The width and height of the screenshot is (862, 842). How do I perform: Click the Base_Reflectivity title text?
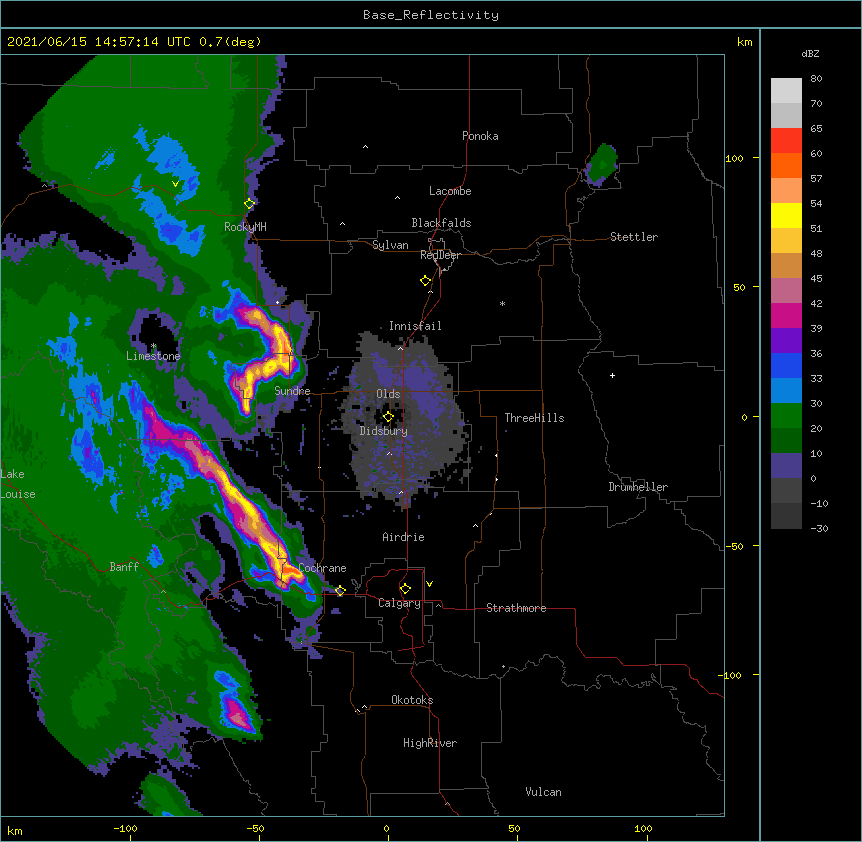431,15
